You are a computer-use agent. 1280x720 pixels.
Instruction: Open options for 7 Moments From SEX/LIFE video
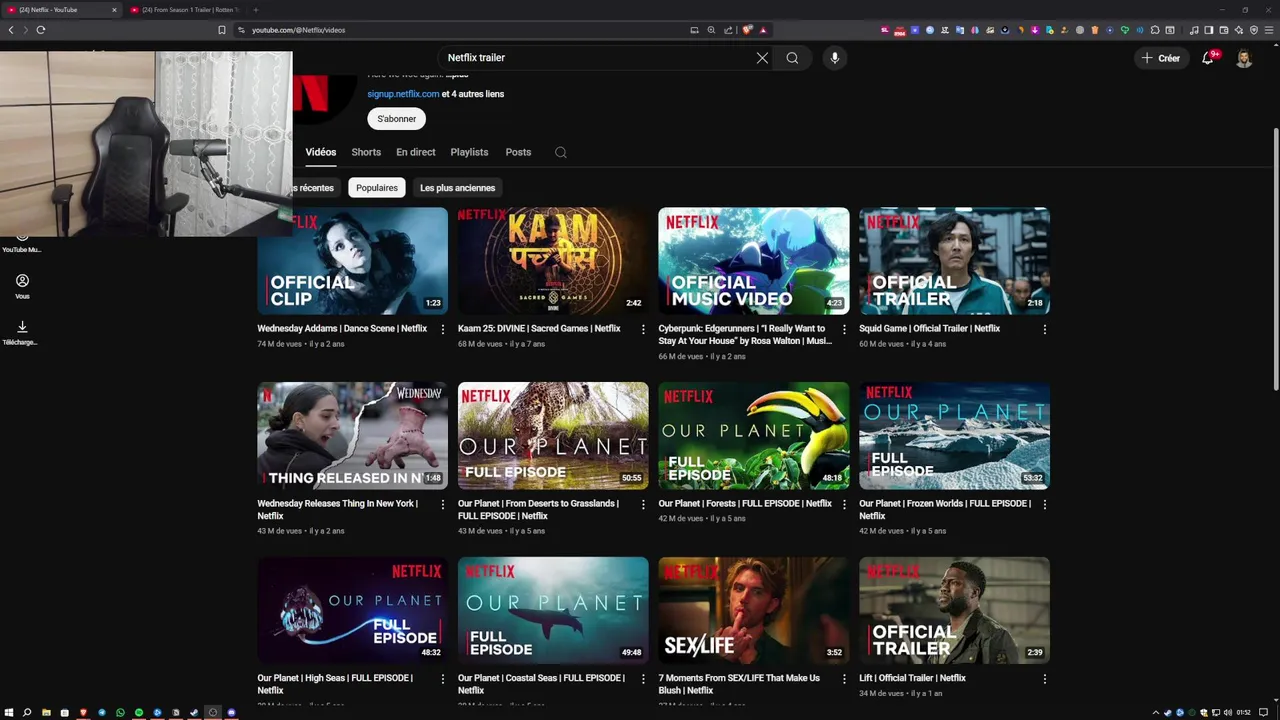pos(844,679)
